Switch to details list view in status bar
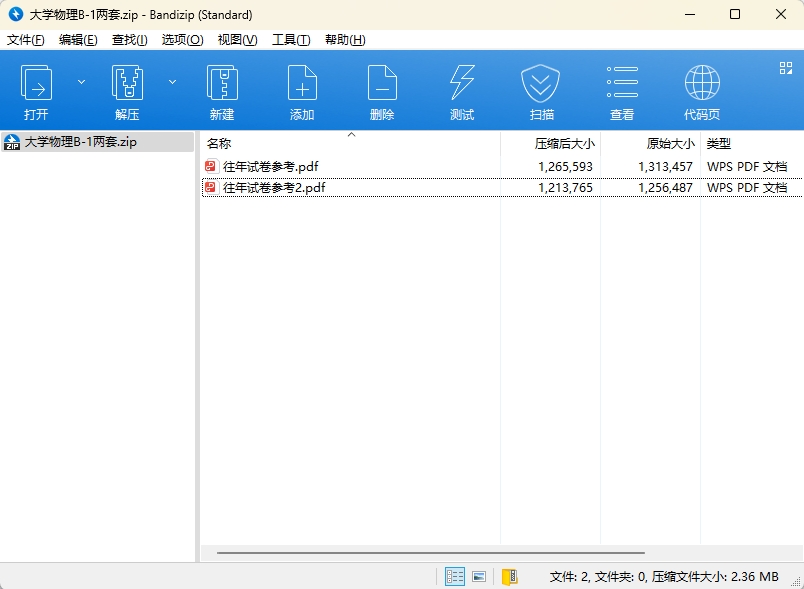The height and width of the screenshot is (589, 804). (455, 577)
